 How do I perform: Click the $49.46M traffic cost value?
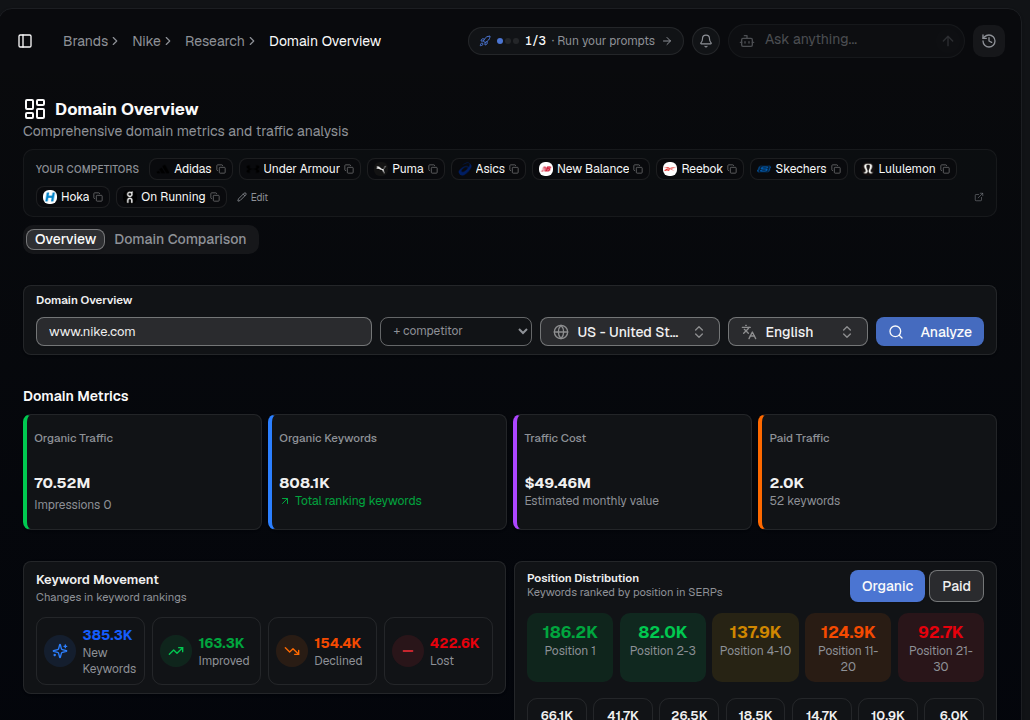point(558,483)
